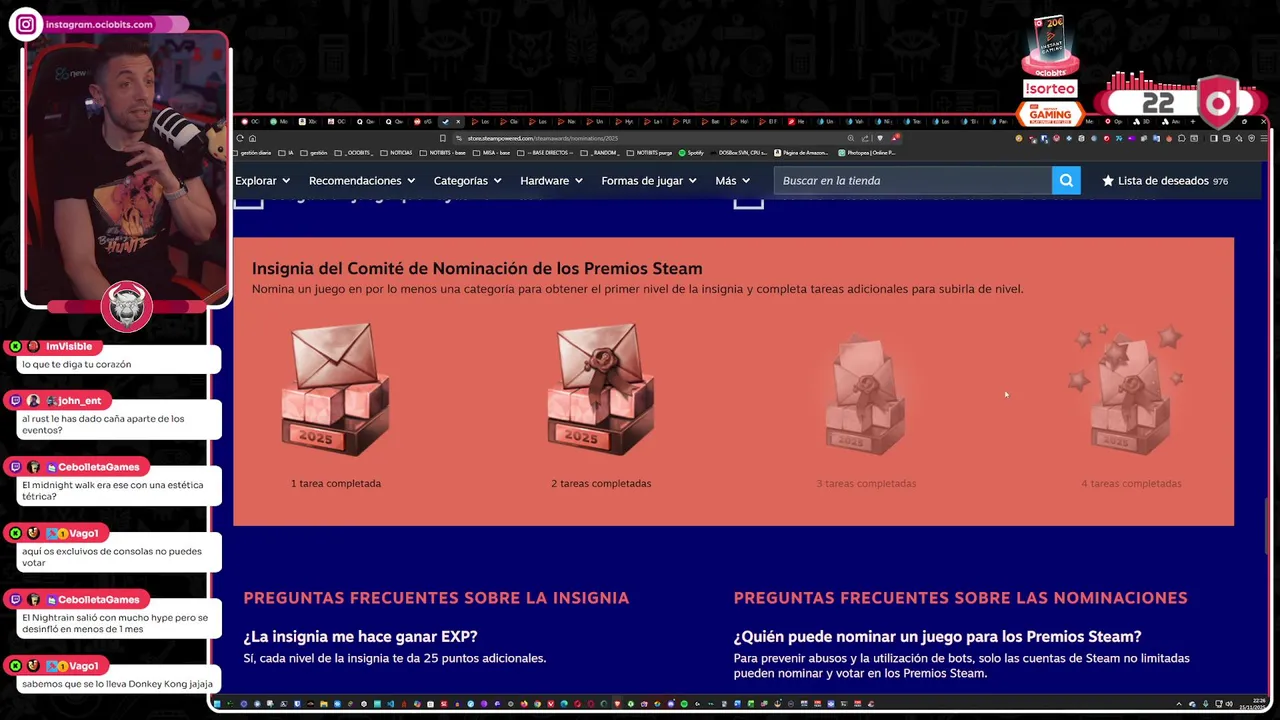Toggle the browser sidebar panel icon
Screen dimensions: 1280x720
1214,138
